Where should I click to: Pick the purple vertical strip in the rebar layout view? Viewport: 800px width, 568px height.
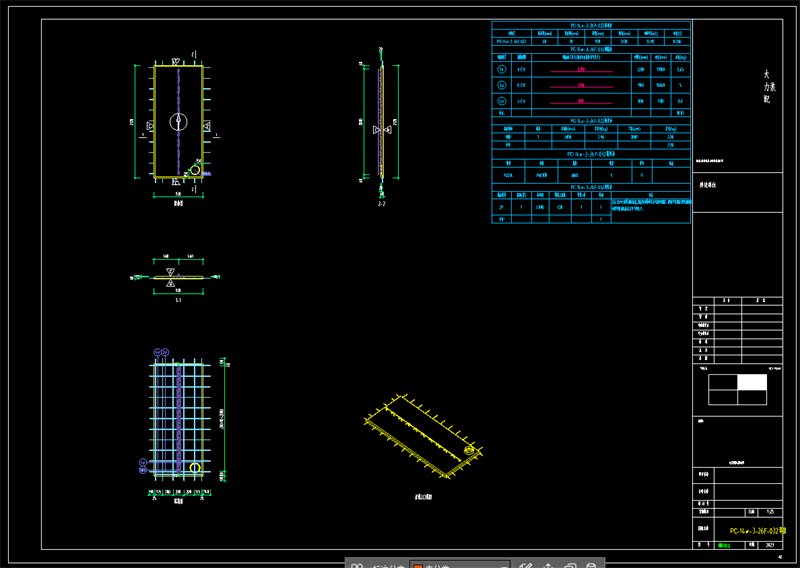(179, 418)
